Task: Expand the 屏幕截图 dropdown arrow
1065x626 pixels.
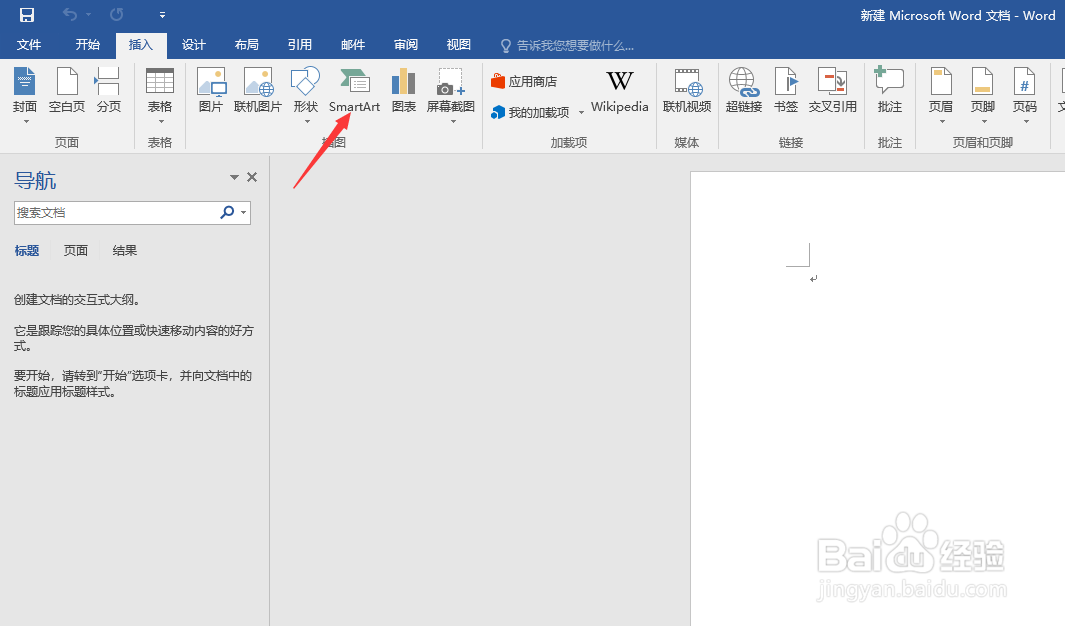Action: click(x=453, y=122)
